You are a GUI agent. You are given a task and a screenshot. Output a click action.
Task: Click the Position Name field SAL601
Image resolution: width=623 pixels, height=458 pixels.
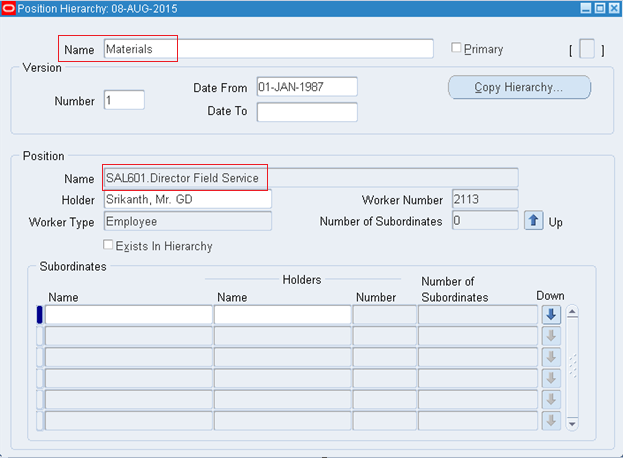310,178
